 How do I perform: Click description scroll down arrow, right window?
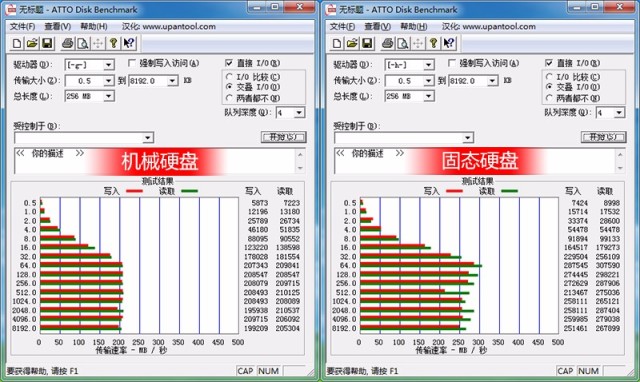(x=620, y=168)
